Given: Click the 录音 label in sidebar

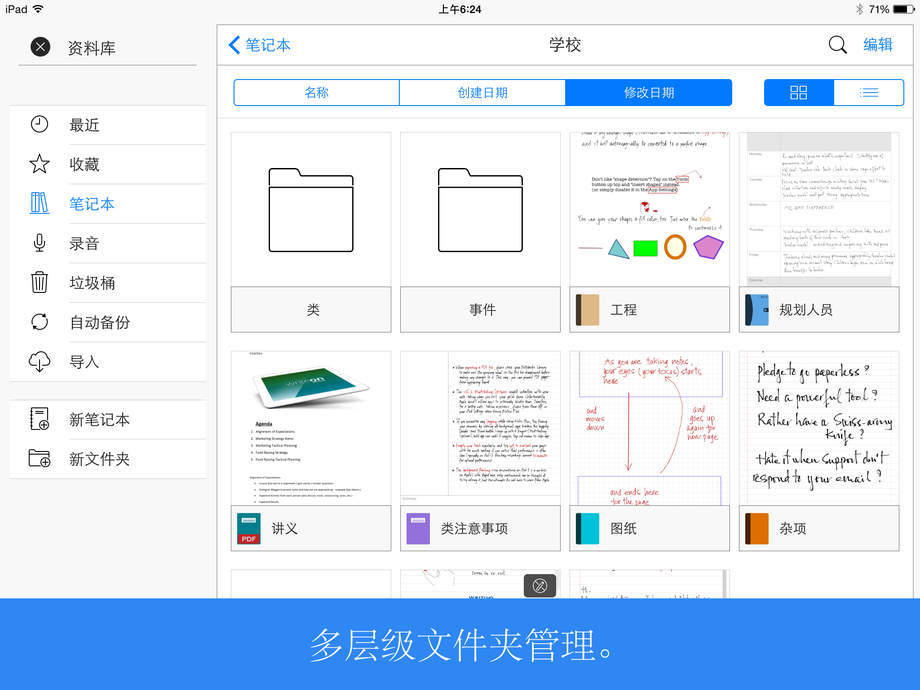Looking at the screenshot, I should click(84, 243).
